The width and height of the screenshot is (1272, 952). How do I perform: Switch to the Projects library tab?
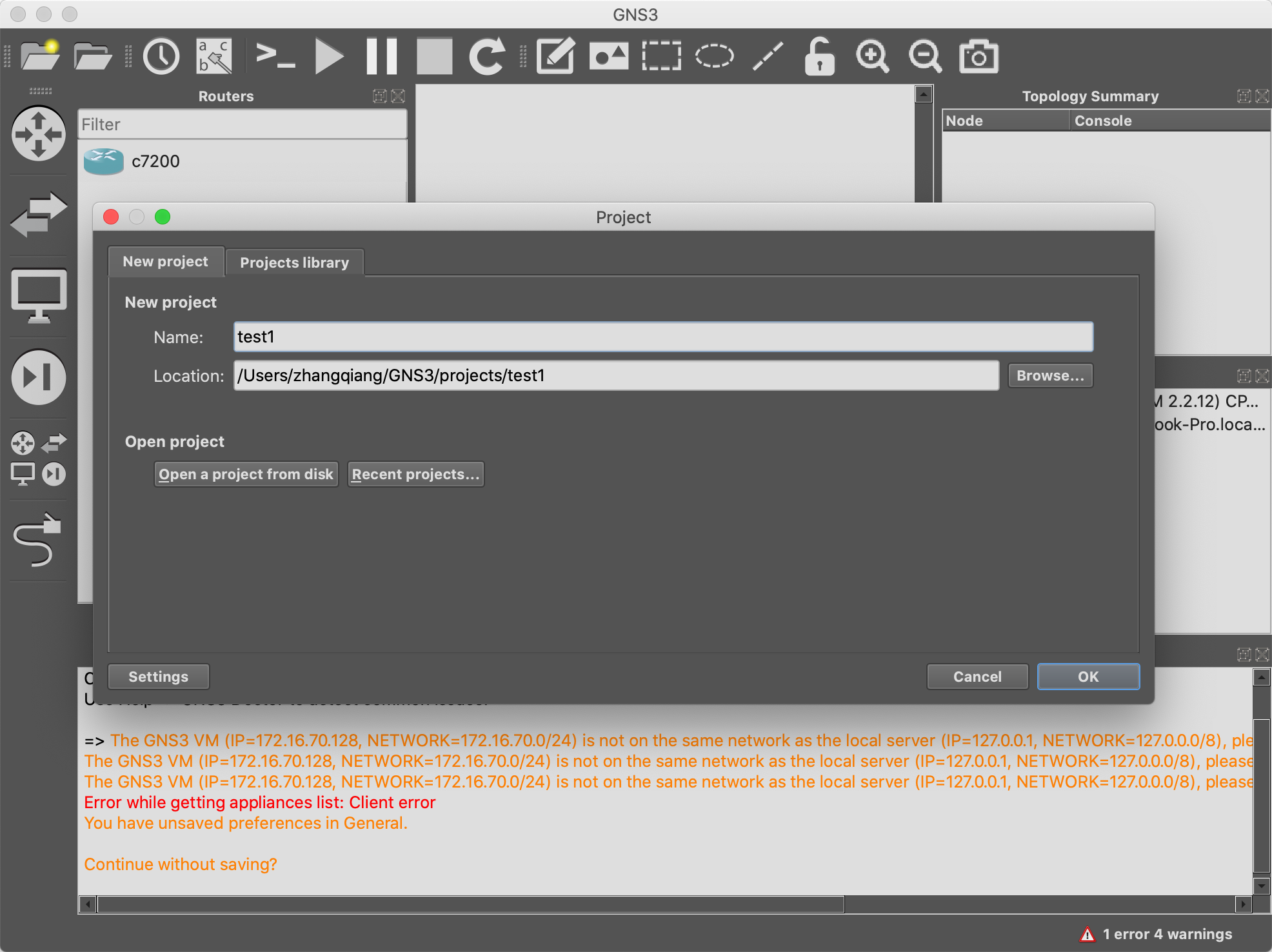coord(294,263)
